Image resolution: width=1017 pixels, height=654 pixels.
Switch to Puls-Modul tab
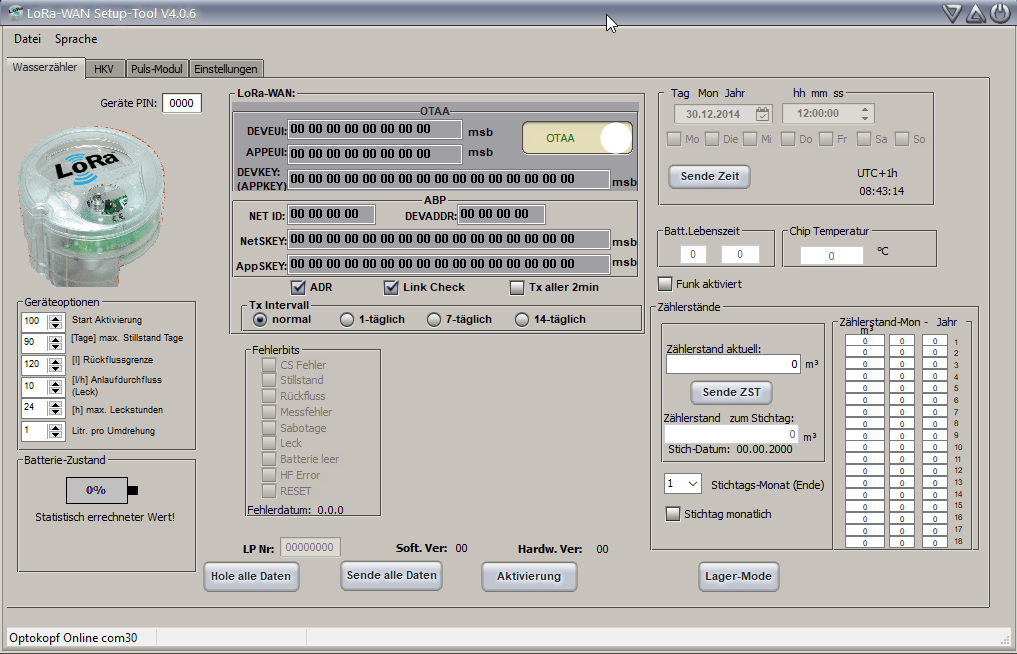coord(156,69)
